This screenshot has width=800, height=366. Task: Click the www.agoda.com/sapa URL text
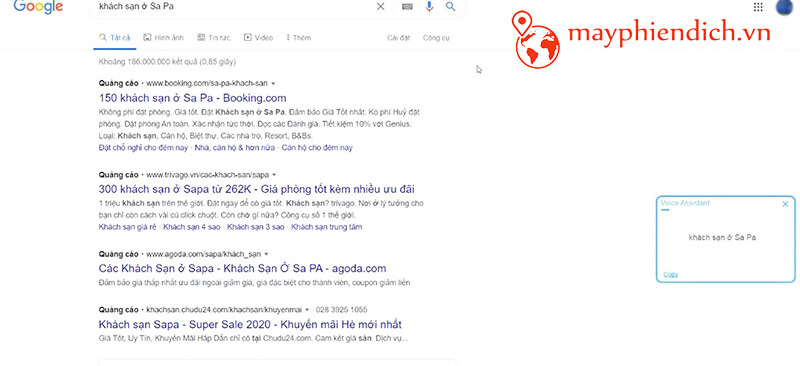[204, 254]
